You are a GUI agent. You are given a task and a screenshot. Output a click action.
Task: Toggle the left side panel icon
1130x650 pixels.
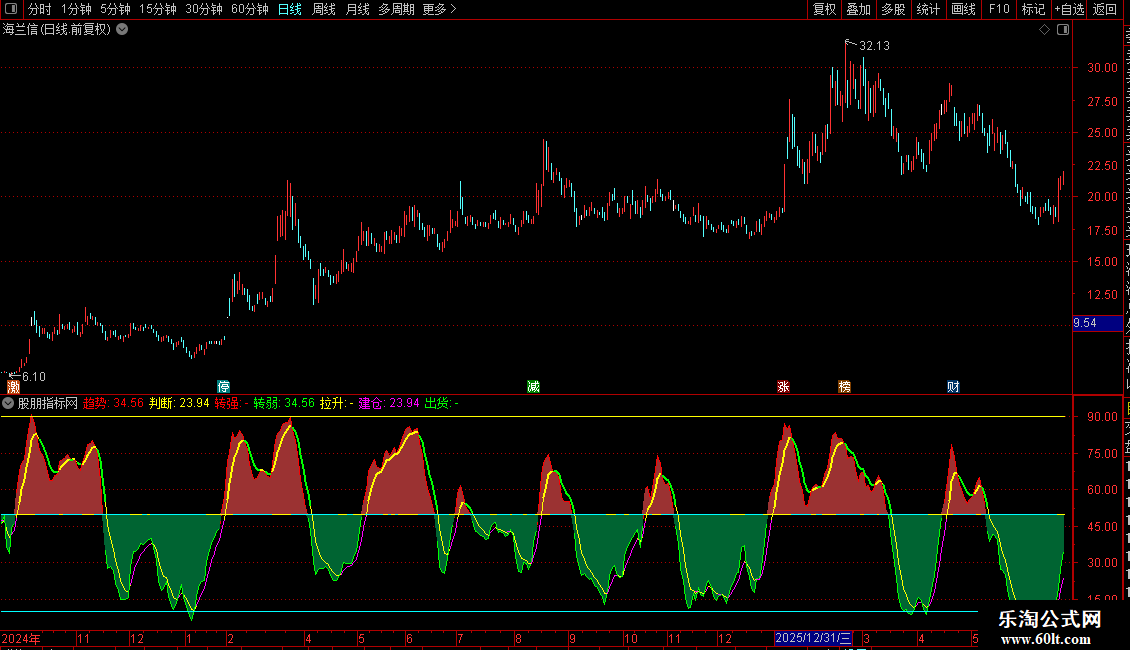click(11, 9)
